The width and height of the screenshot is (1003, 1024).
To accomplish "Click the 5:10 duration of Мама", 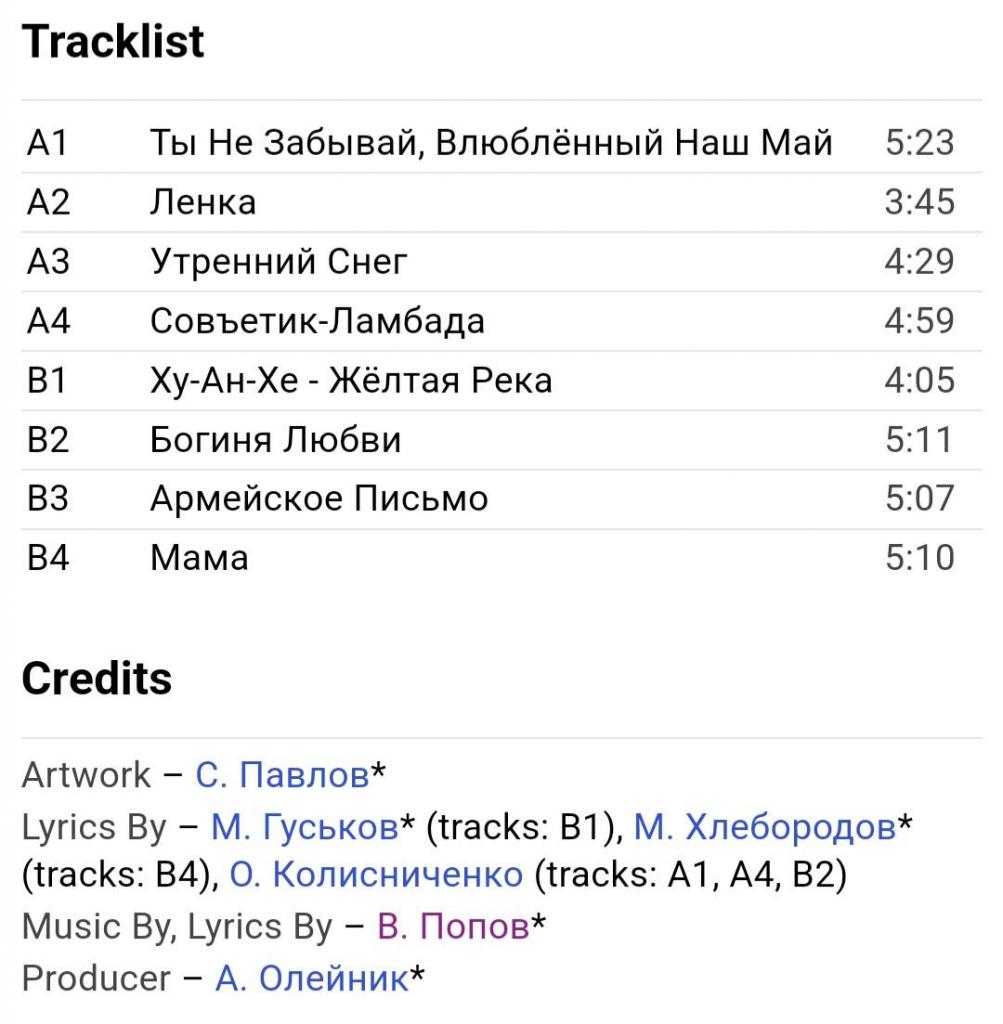I will [919, 558].
